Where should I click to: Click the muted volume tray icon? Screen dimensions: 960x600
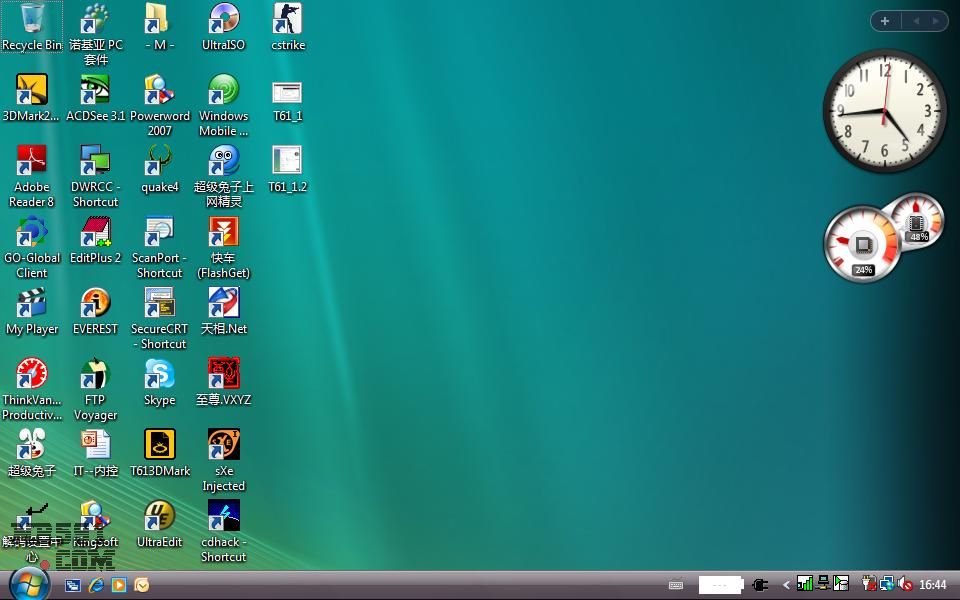click(x=905, y=584)
